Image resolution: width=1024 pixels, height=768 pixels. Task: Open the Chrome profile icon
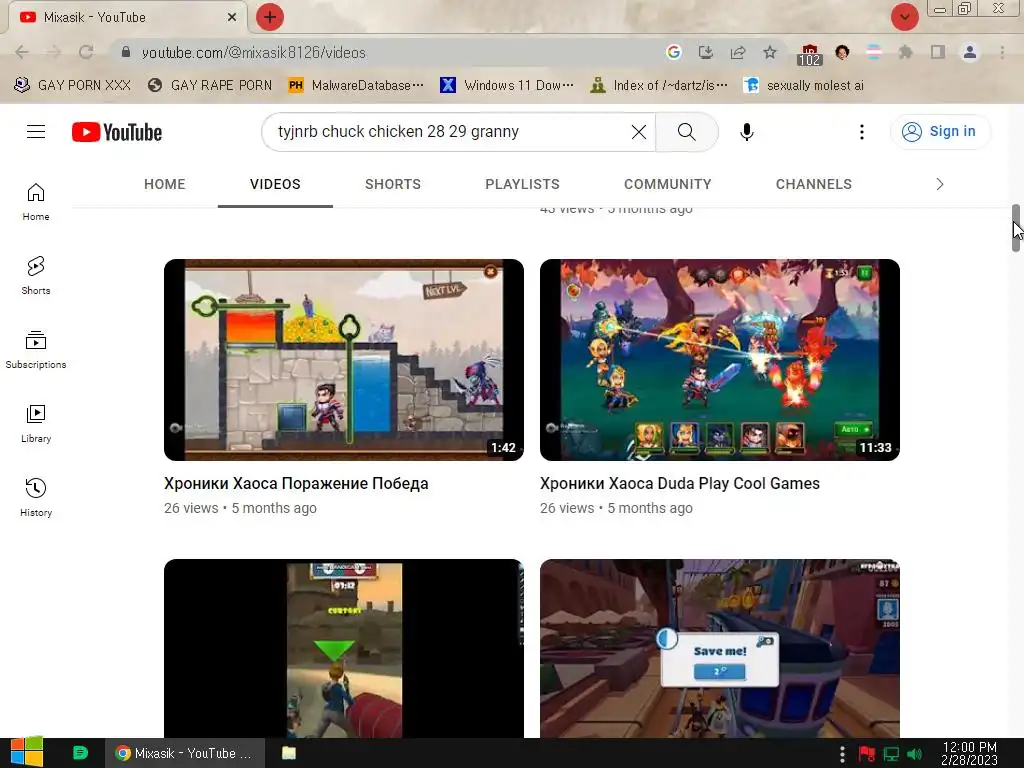(970, 52)
